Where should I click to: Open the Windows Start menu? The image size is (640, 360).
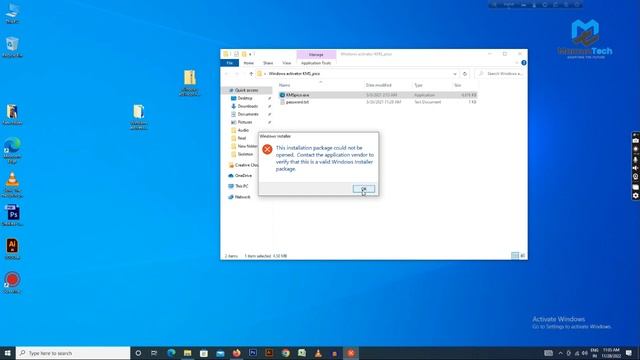(7, 353)
